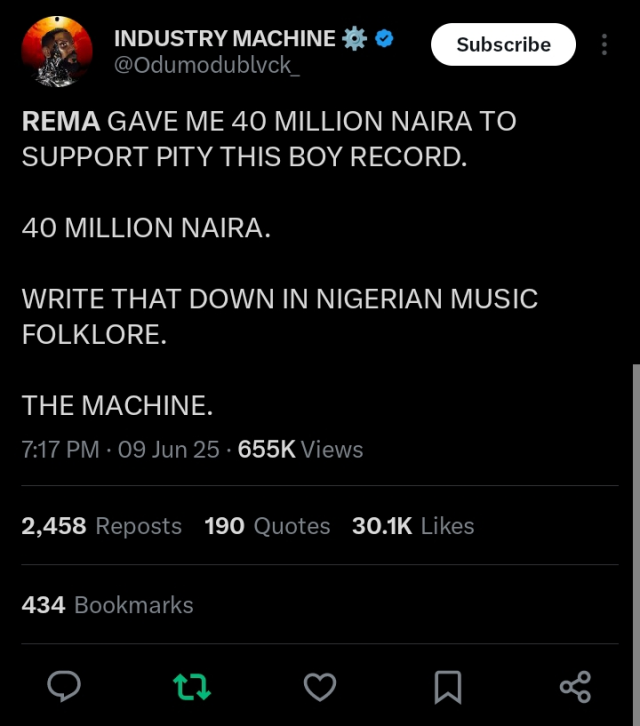View the 190 Quotes list
The height and width of the screenshot is (726, 640).
tap(267, 526)
